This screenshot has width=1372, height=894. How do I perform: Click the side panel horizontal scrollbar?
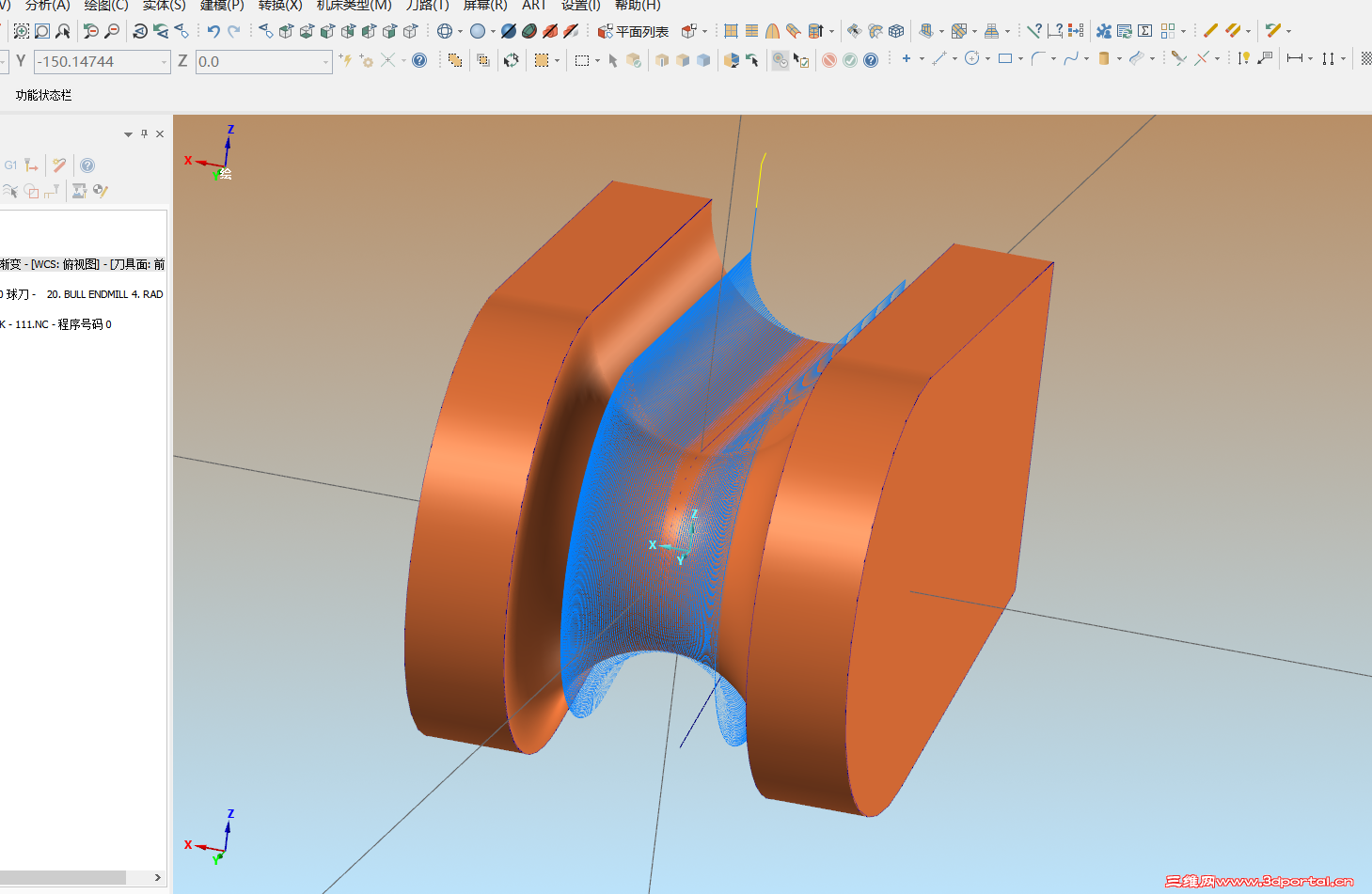63,877
